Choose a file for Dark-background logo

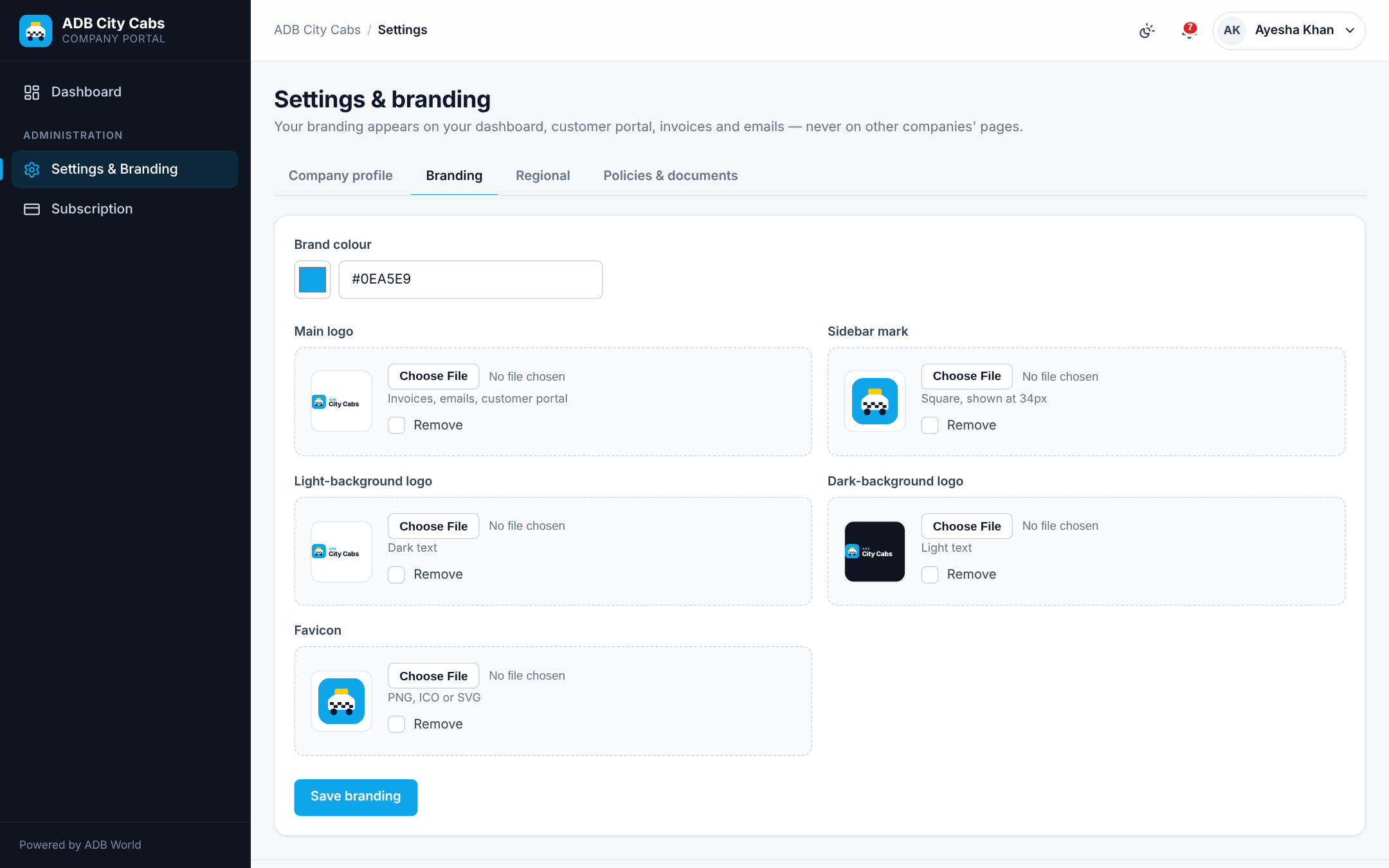(967, 526)
